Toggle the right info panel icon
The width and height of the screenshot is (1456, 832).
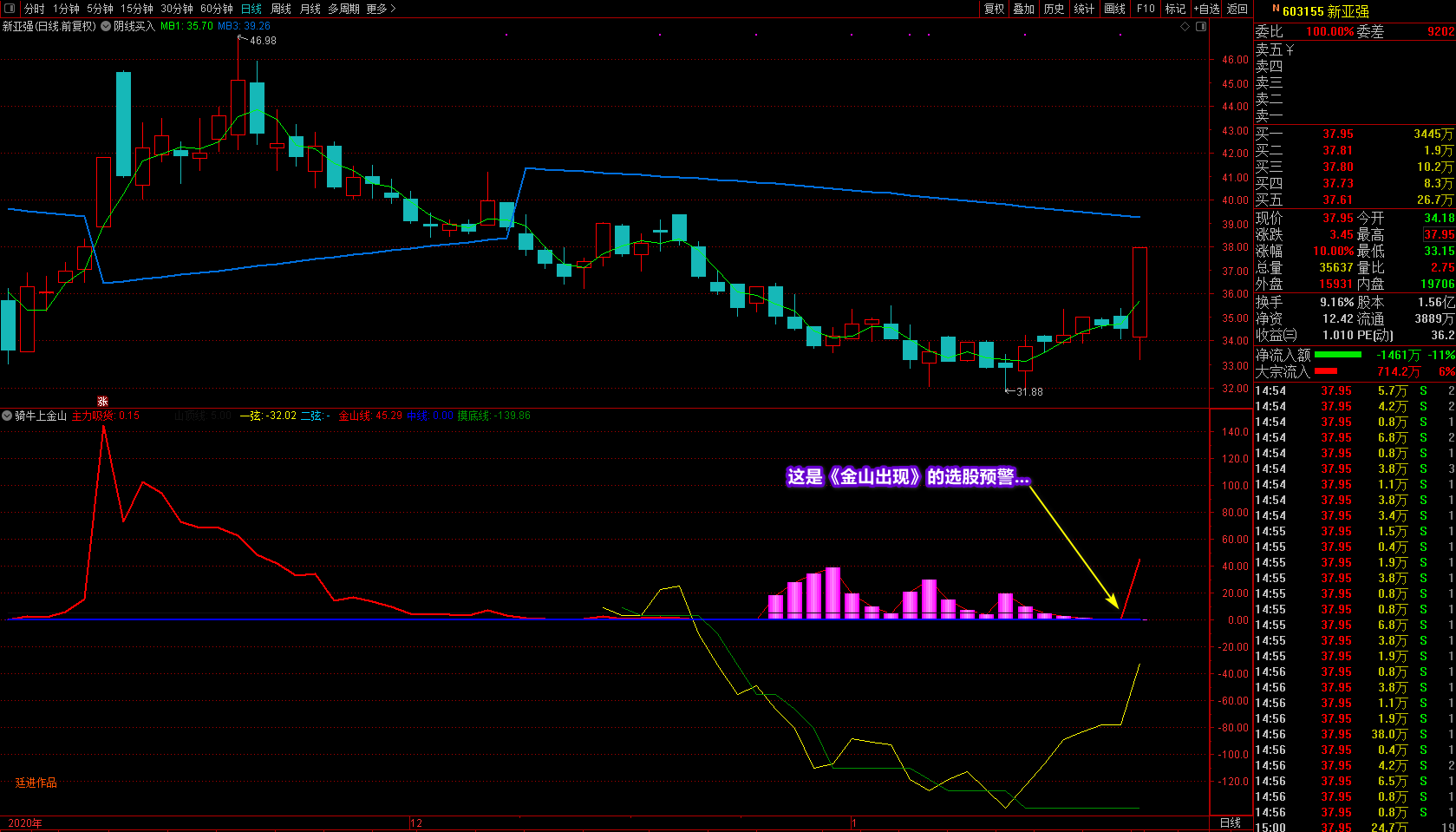[x=1201, y=26]
